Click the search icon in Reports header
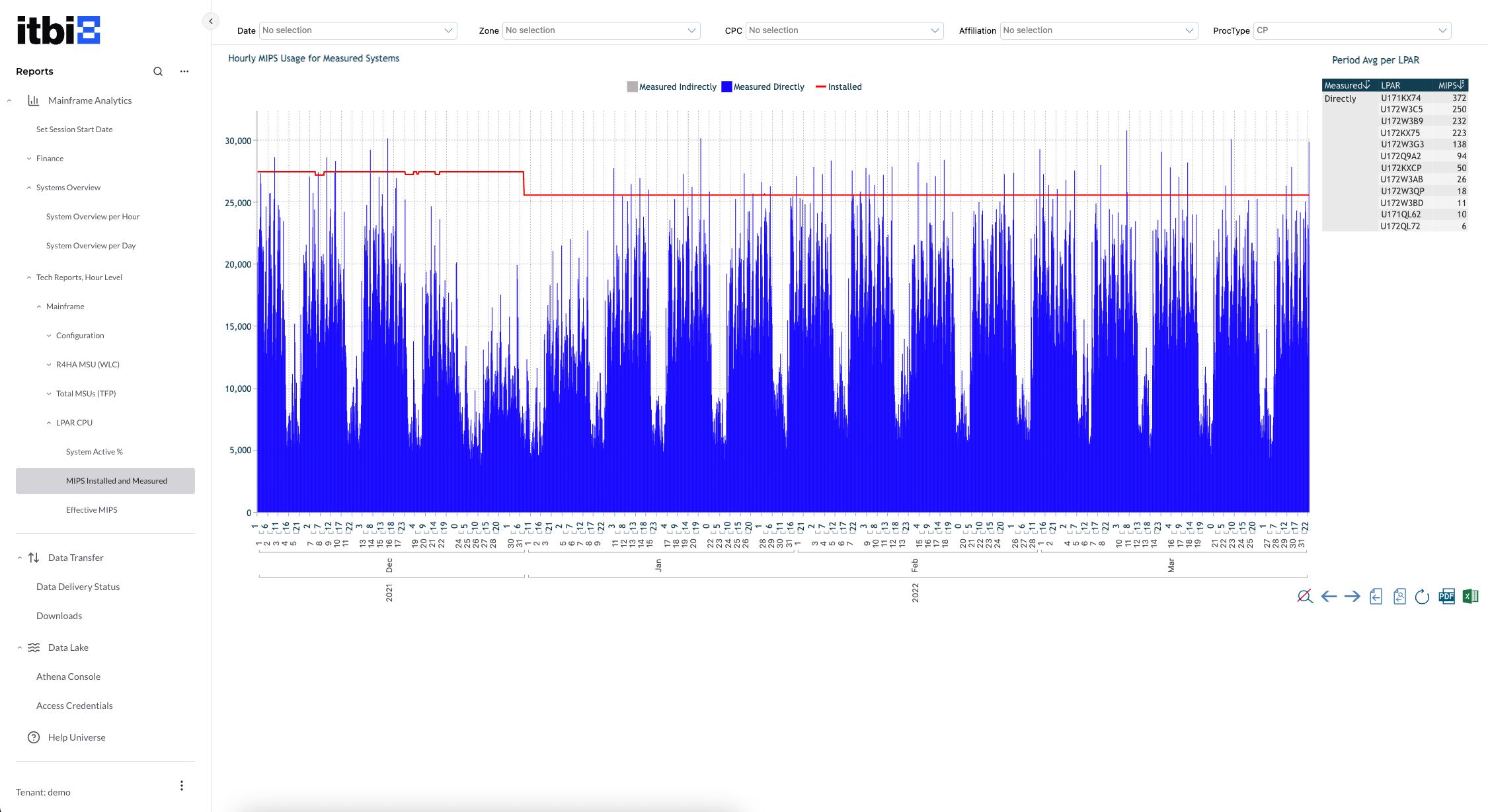 point(158,71)
